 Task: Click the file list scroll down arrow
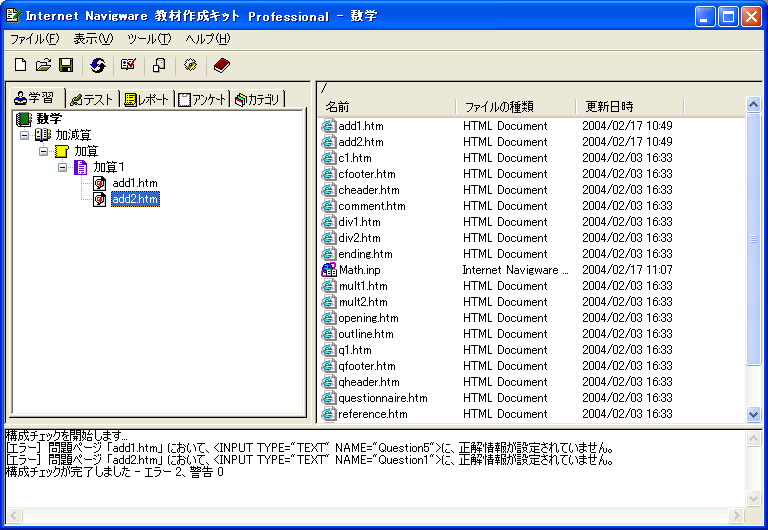click(x=754, y=414)
